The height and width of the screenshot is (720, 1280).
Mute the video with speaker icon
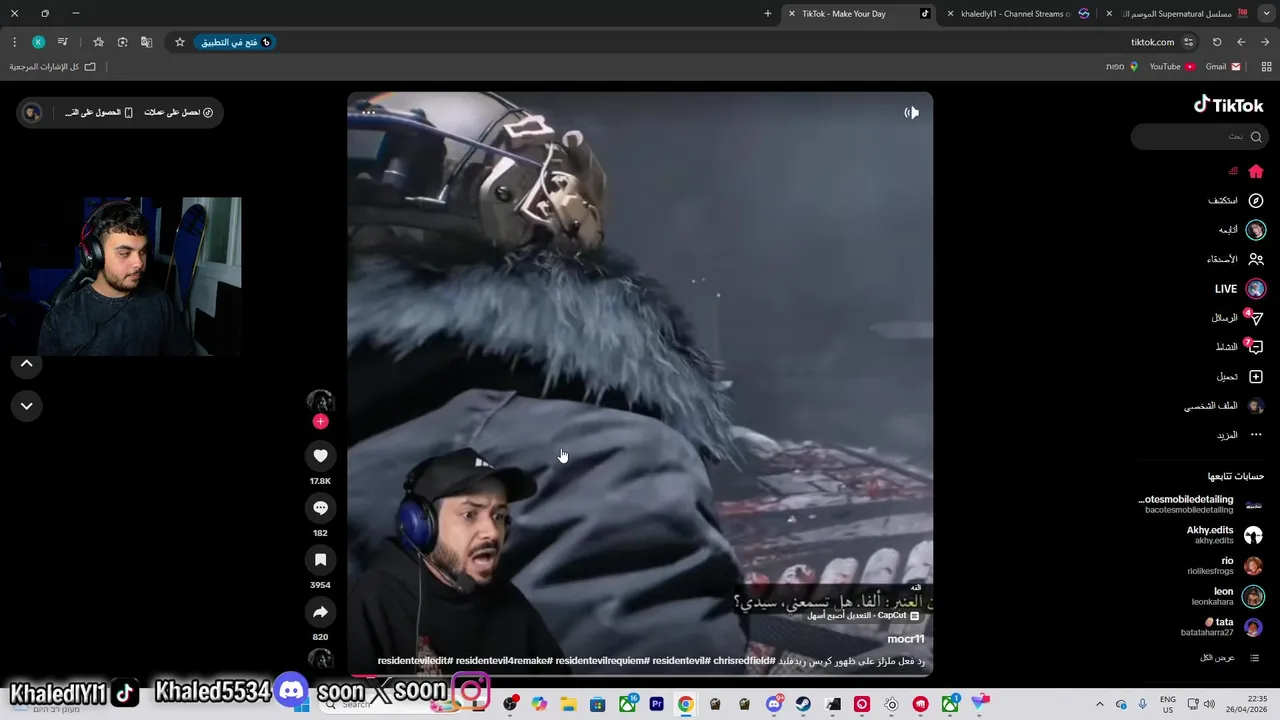point(911,113)
